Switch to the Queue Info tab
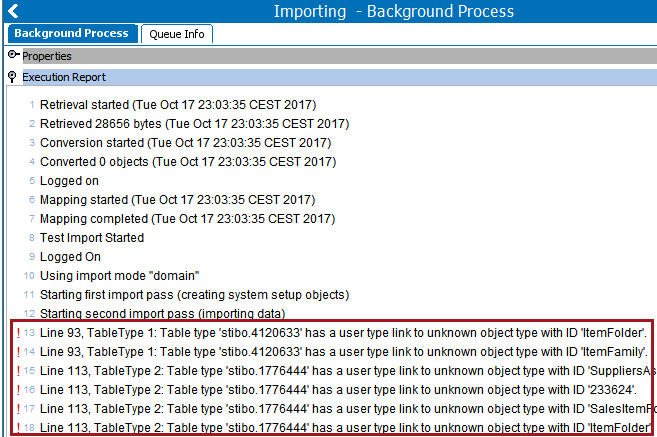The height and width of the screenshot is (437, 657). click(177, 34)
